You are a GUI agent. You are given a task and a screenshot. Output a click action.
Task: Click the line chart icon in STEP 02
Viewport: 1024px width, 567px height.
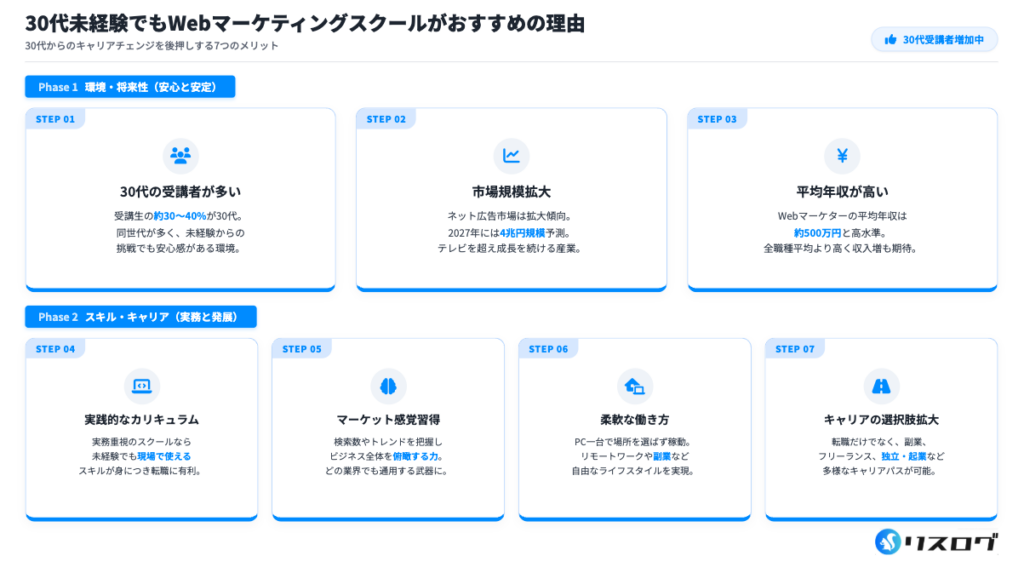[511, 155]
